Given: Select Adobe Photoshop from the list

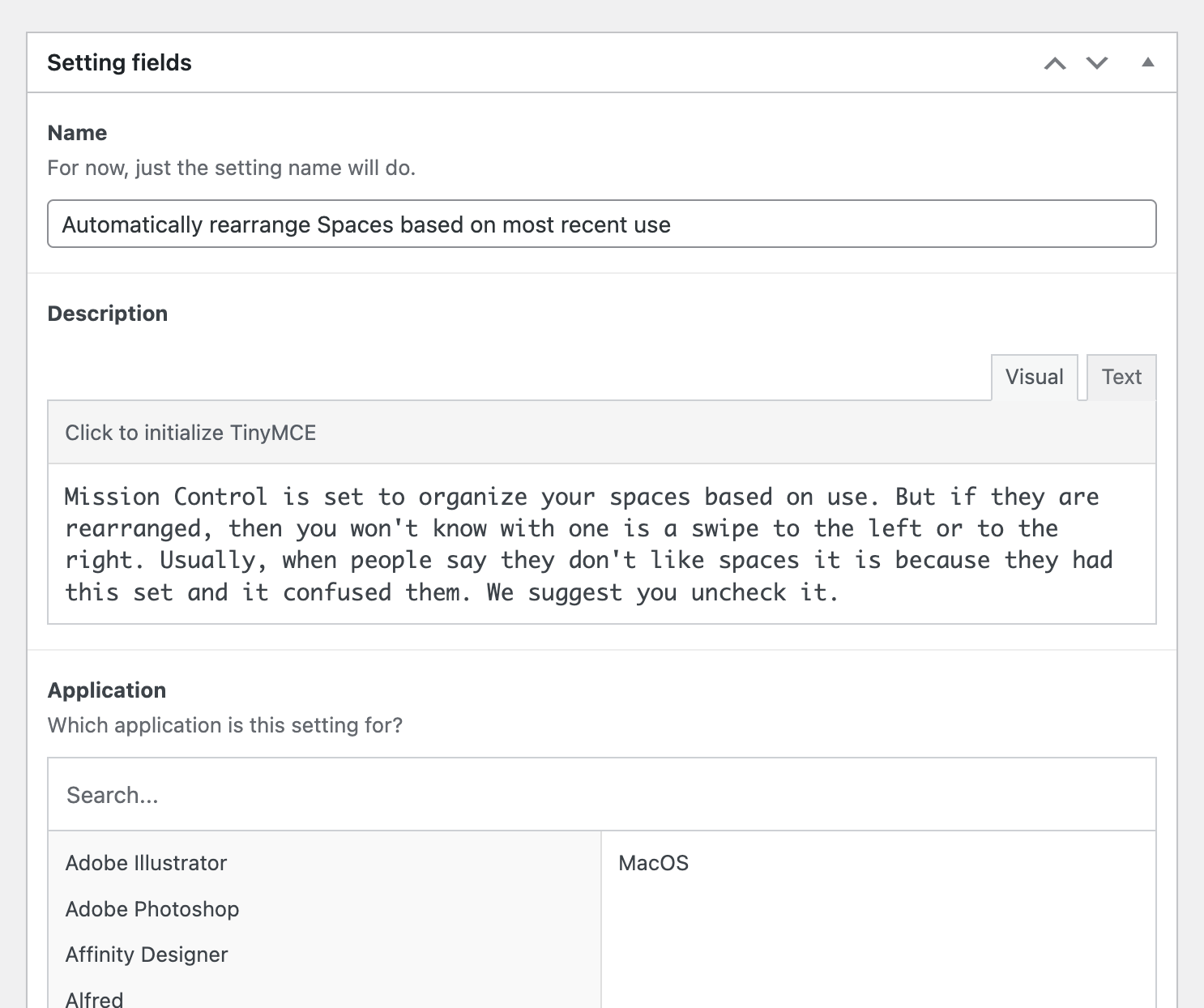Looking at the screenshot, I should (x=324, y=909).
